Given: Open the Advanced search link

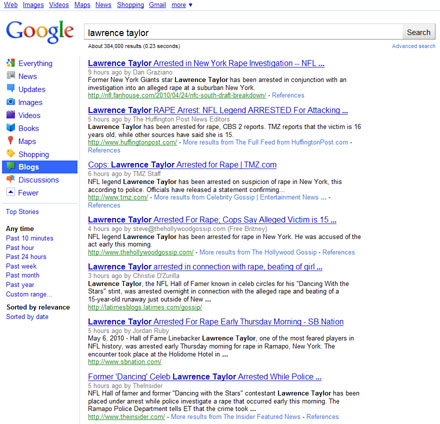Looking at the screenshot, I should coord(413,46).
